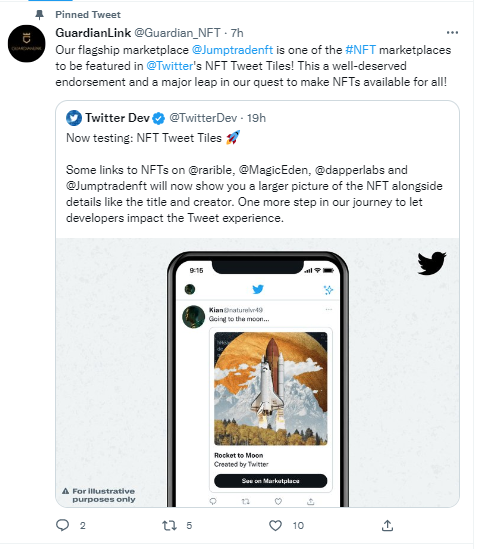This screenshot has height=549, width=488.
Task: Click the @Guardian_NFT handle
Action: tap(177, 33)
